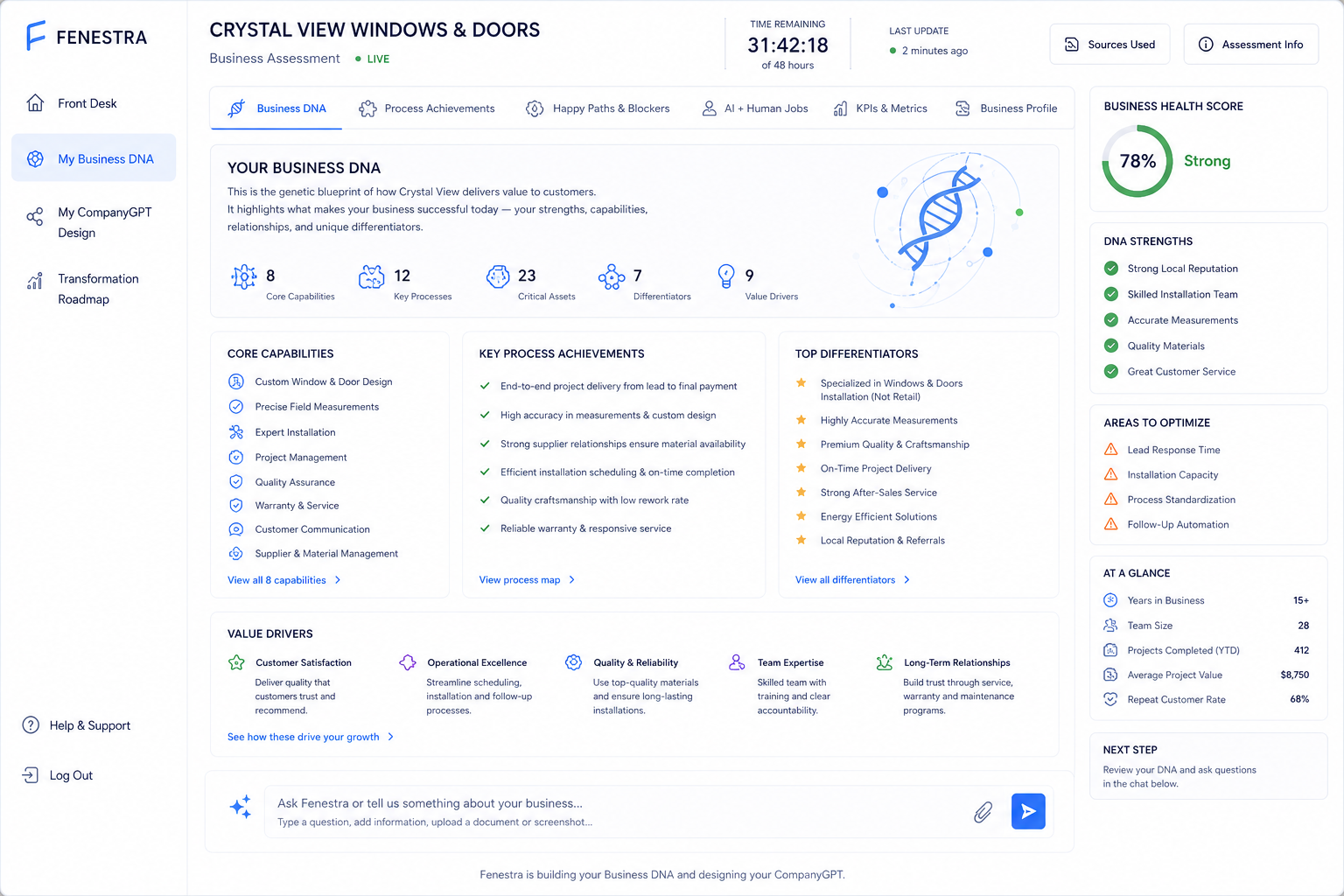Click the DNA helix illustration

point(941,217)
